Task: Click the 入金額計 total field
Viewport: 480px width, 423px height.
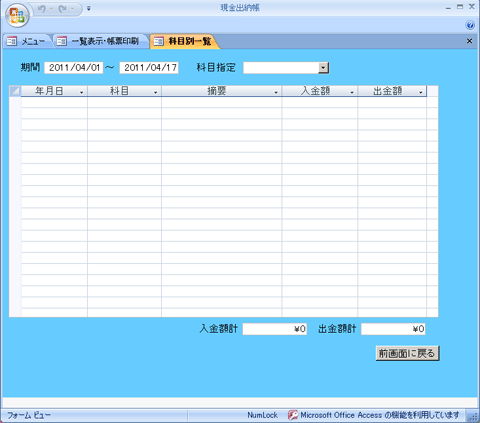Action: click(x=275, y=329)
